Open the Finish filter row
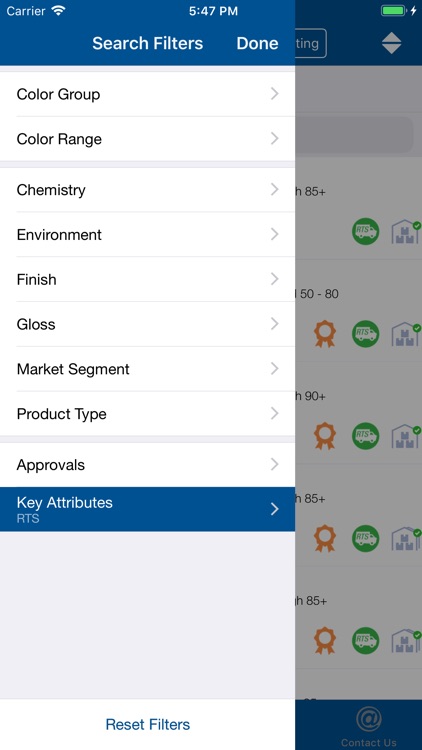Image resolution: width=422 pixels, height=750 pixels. (x=147, y=279)
